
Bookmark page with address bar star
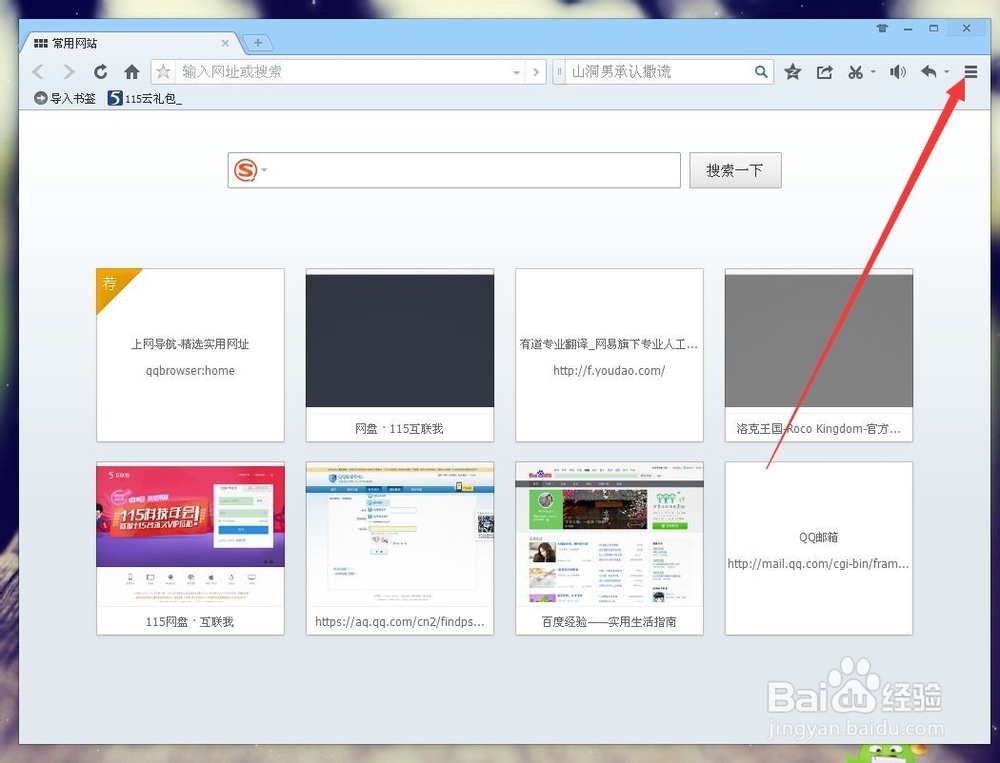click(163, 71)
